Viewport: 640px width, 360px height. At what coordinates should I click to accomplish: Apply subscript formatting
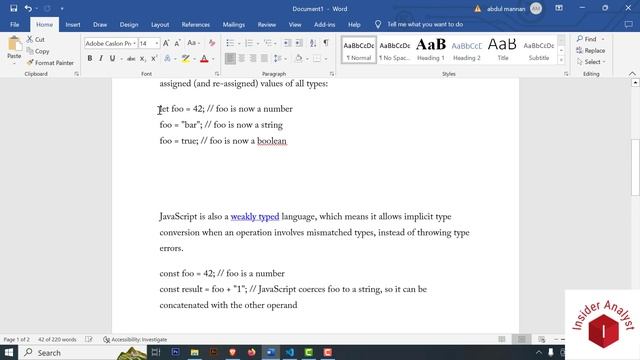pos(142,59)
